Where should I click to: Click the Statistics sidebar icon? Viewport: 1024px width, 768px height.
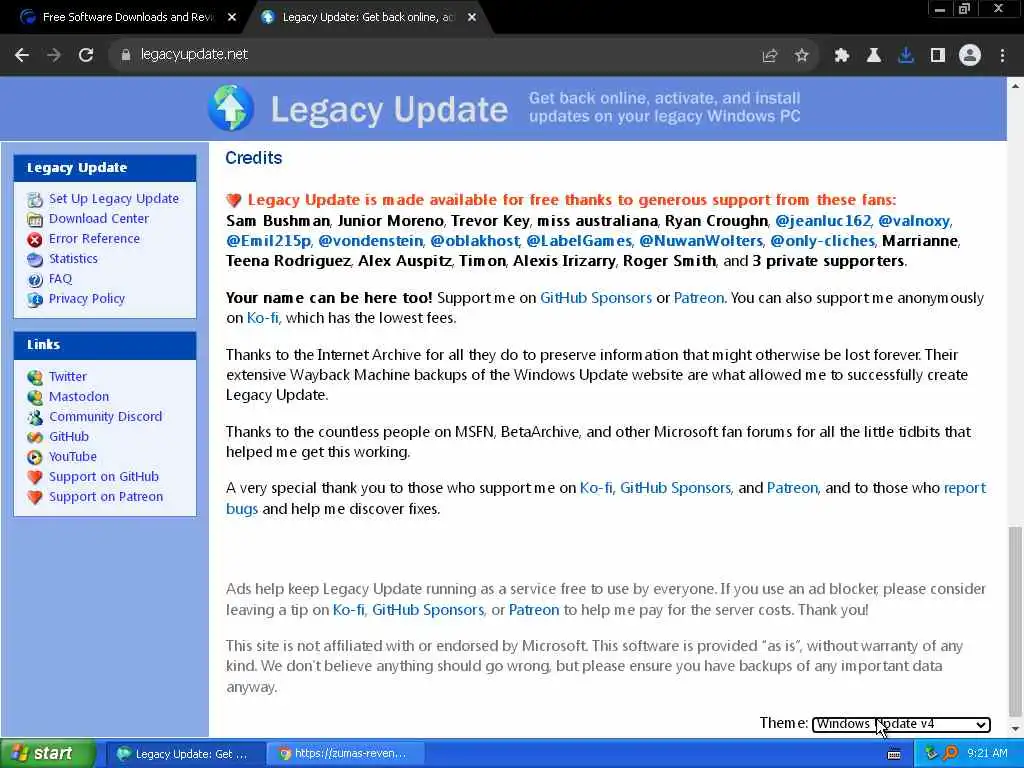click(x=35, y=259)
